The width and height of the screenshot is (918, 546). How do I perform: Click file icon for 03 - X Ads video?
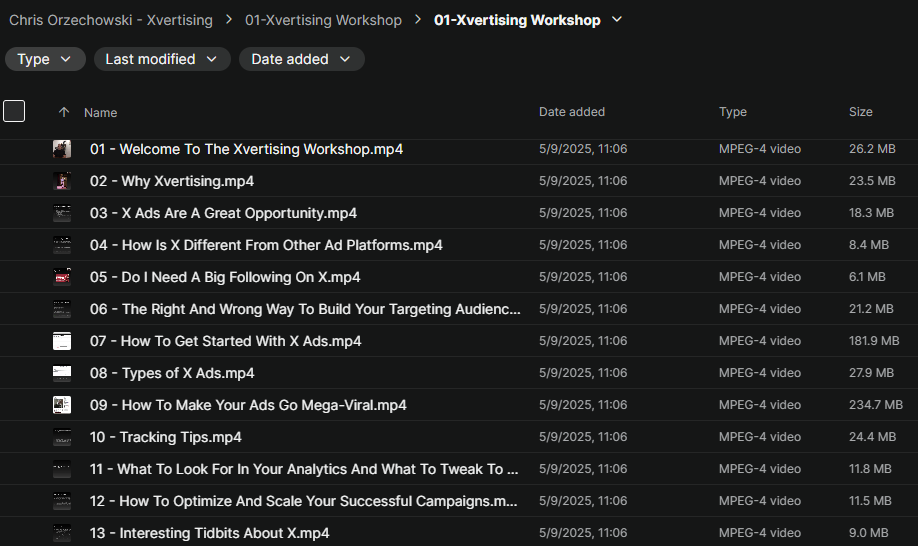point(62,213)
